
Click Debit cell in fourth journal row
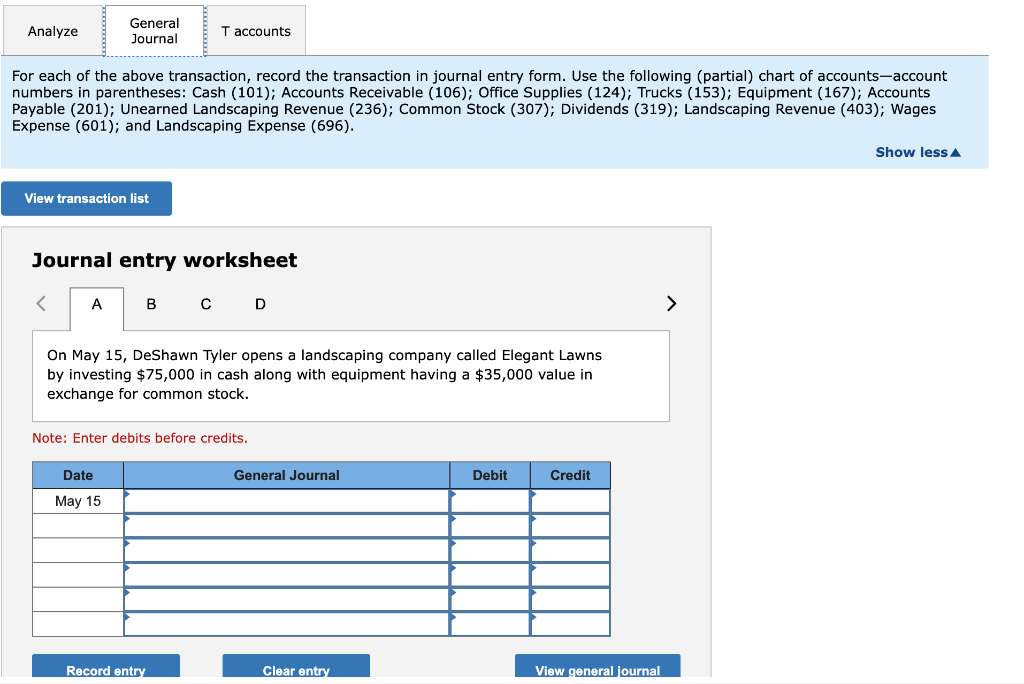pos(490,575)
